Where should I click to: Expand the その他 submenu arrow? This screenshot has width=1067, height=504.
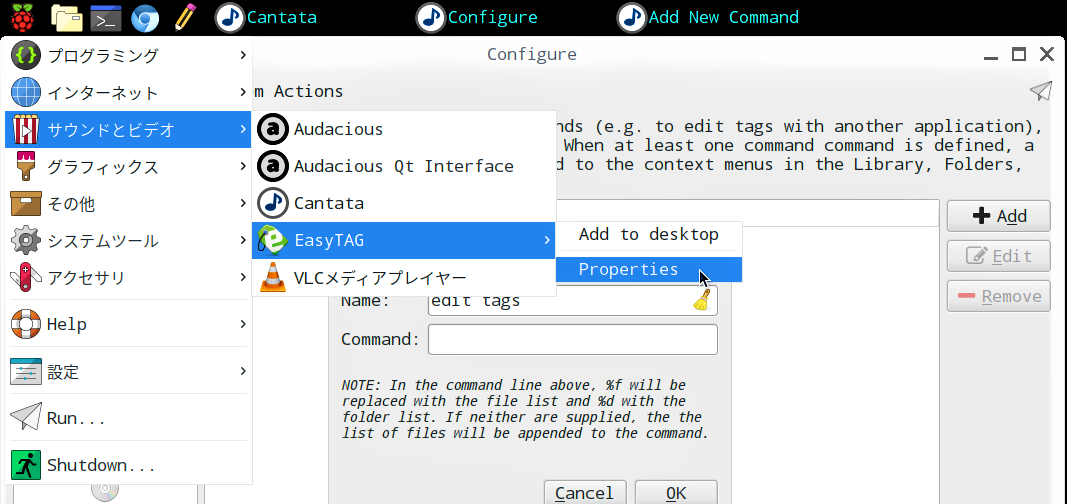(243, 203)
